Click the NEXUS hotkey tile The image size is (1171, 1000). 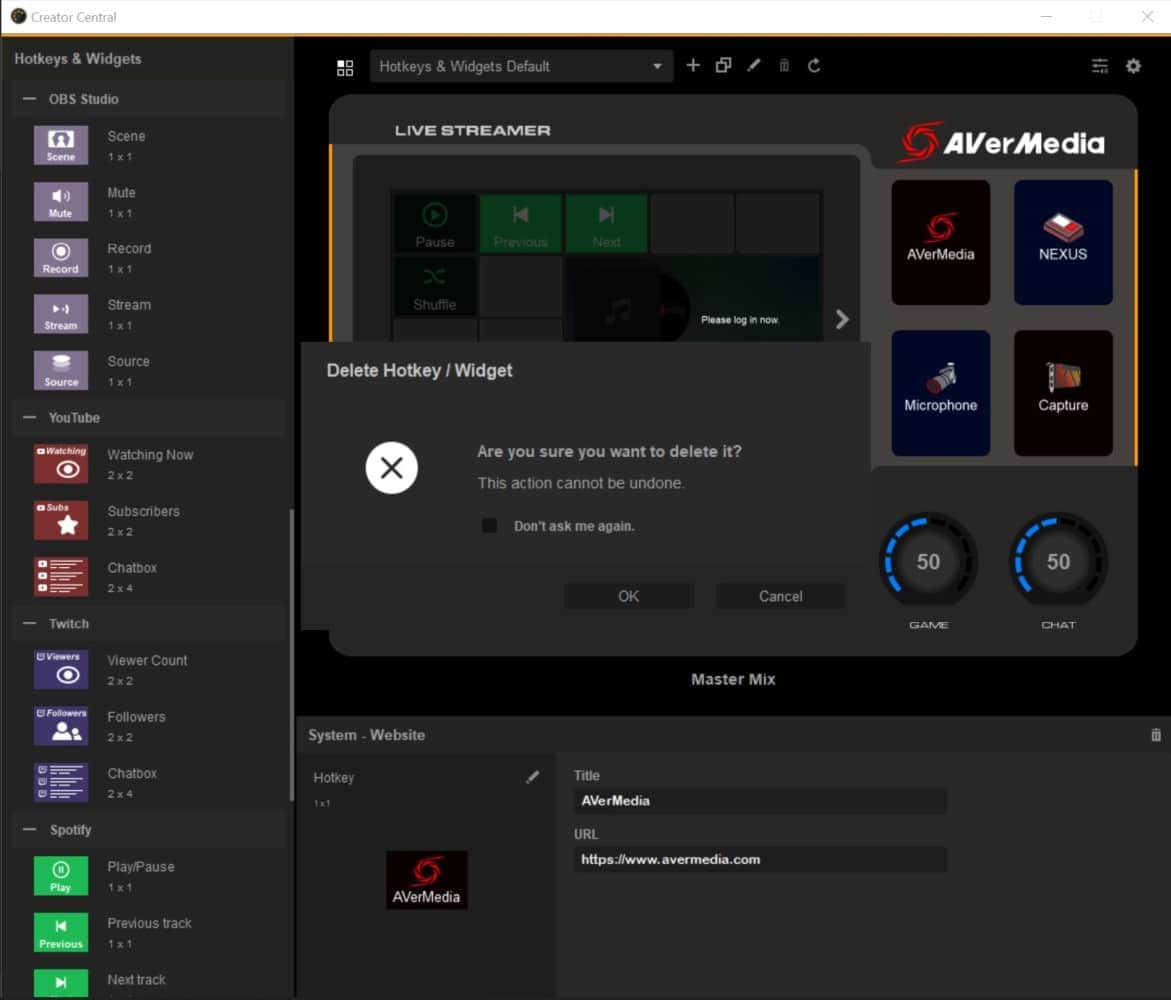click(1062, 242)
